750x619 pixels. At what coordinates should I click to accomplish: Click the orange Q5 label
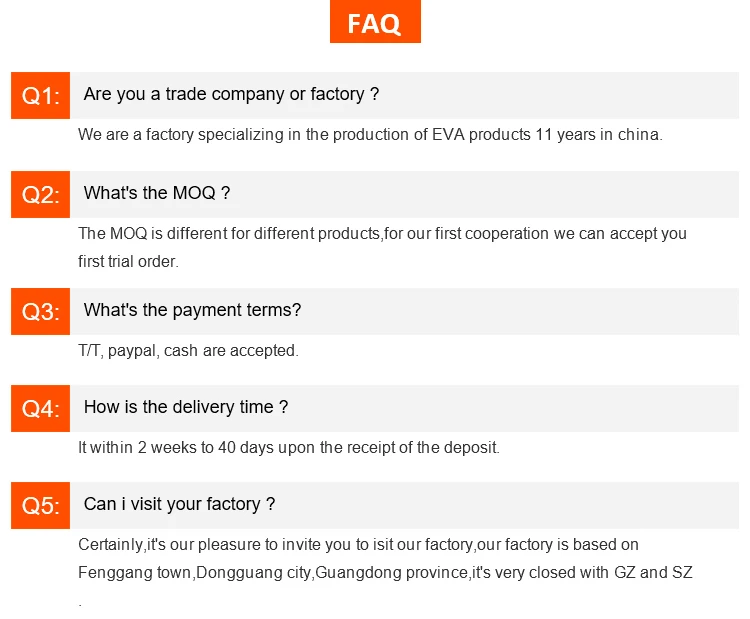pyautogui.click(x=40, y=505)
